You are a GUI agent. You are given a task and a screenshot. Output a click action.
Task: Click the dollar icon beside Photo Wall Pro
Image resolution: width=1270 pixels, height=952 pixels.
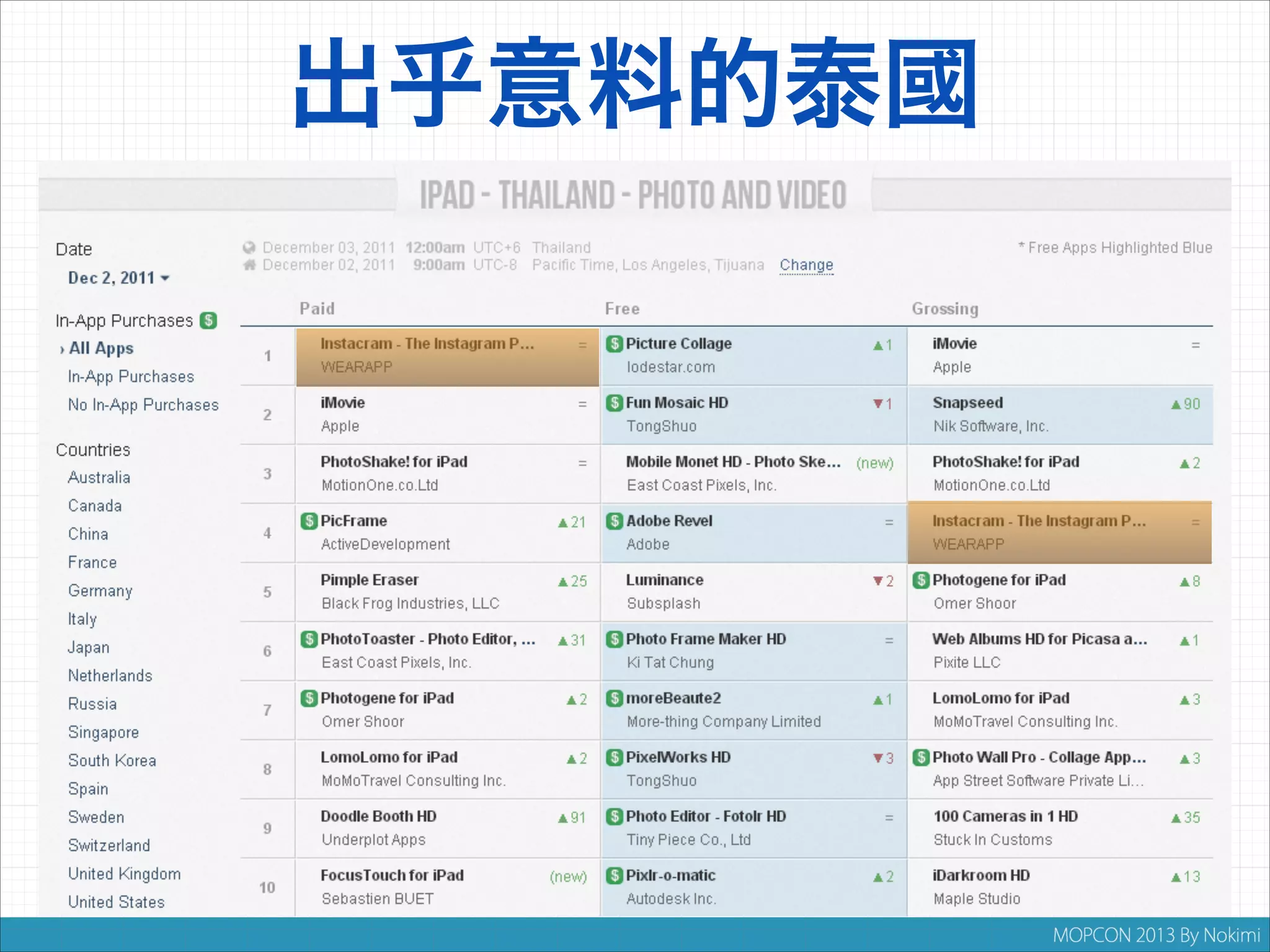tap(921, 757)
